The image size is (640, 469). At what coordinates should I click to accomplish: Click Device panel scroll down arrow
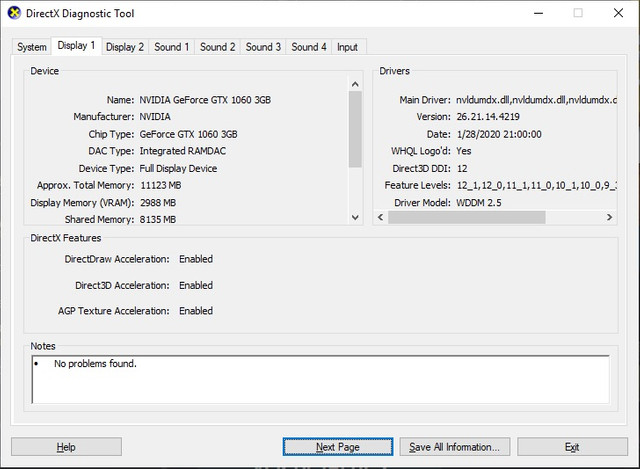tap(355, 218)
